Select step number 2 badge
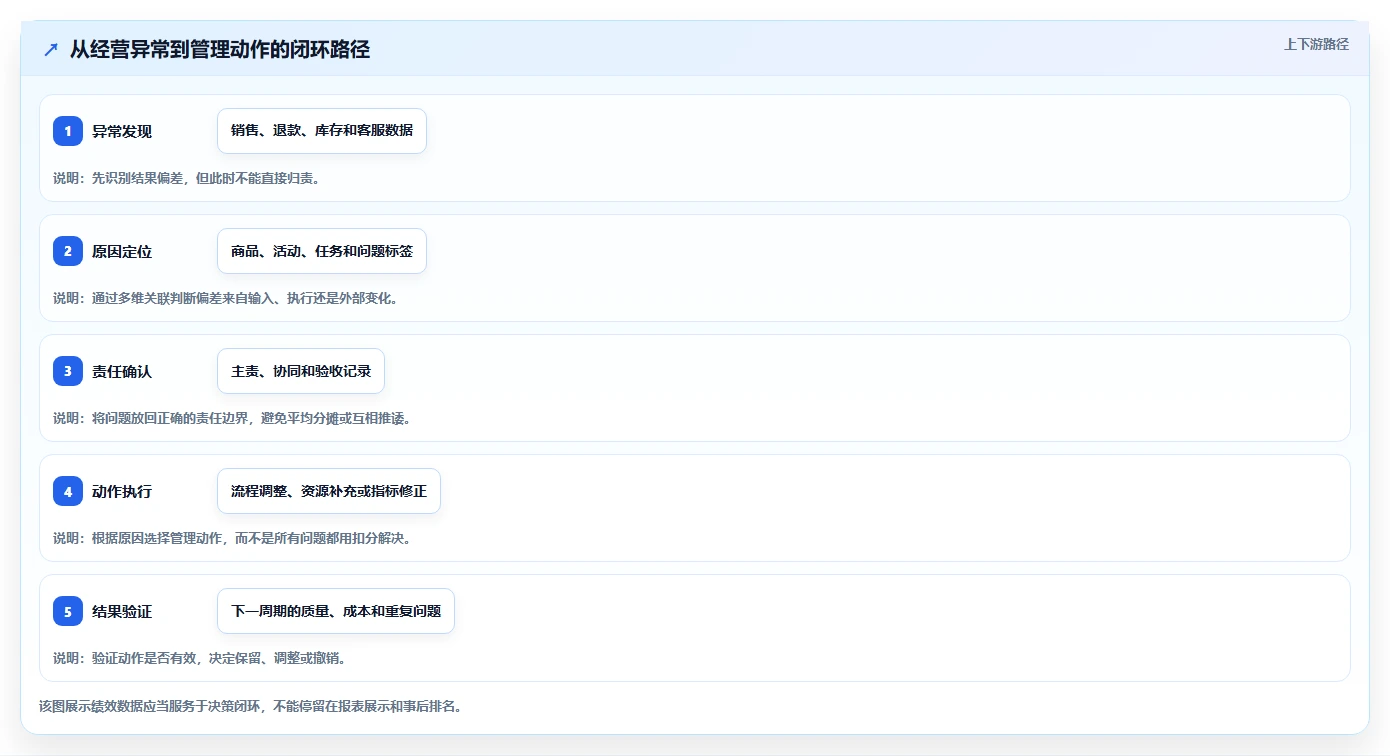The image size is (1390, 756). pyautogui.click(x=68, y=251)
